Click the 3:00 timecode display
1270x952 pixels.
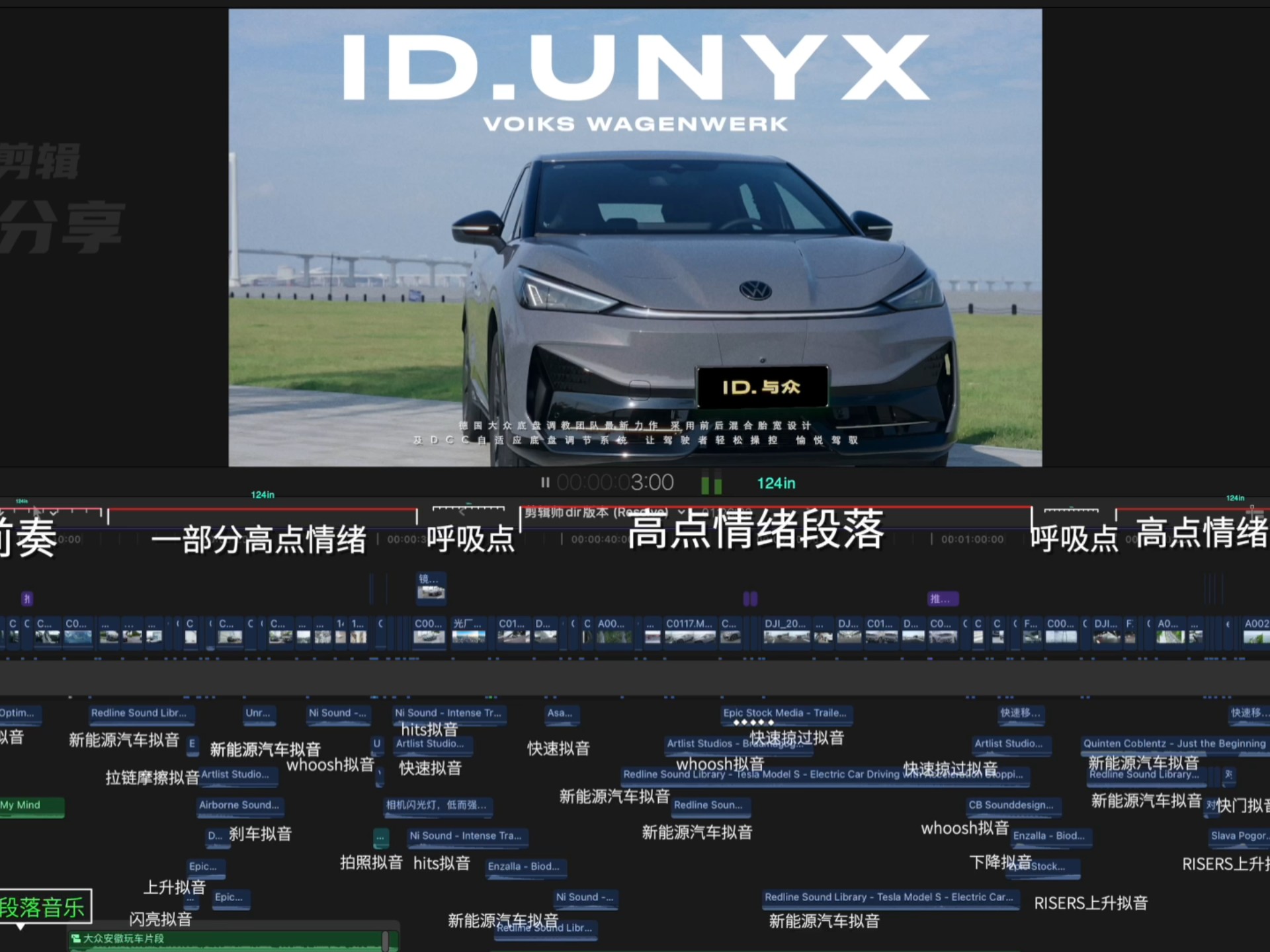[615, 483]
